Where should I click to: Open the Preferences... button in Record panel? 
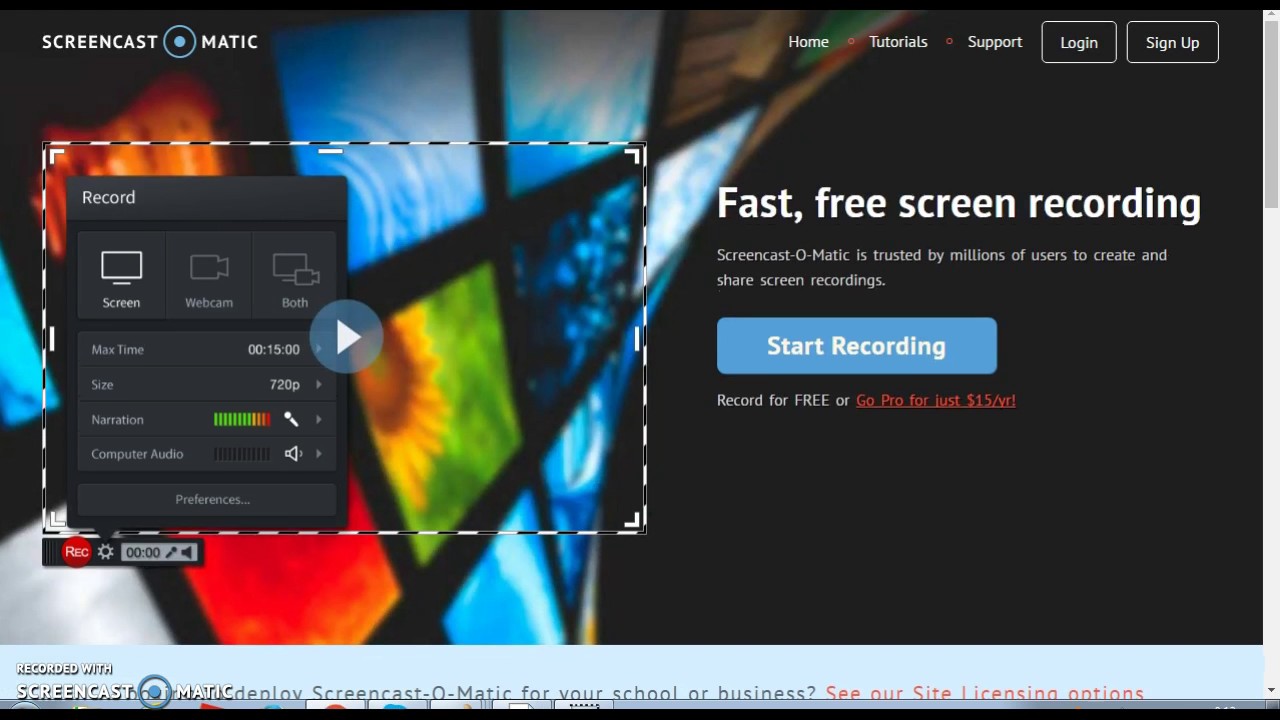point(207,499)
